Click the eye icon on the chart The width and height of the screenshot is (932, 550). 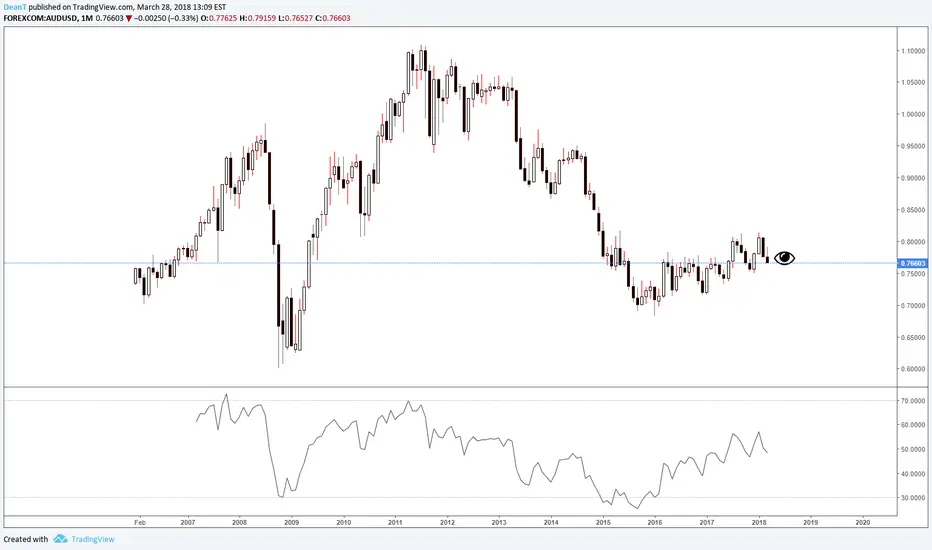click(785, 257)
